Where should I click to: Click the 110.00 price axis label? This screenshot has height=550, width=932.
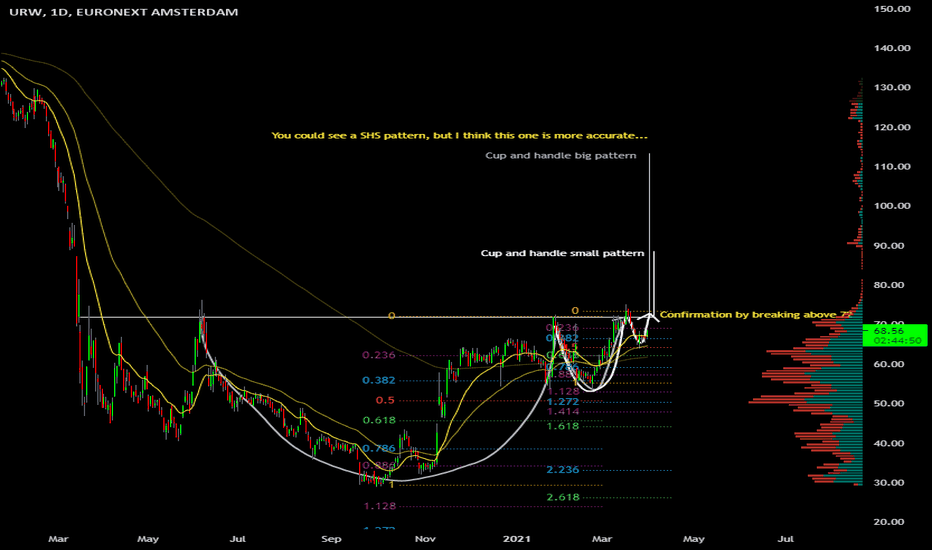[x=892, y=166]
